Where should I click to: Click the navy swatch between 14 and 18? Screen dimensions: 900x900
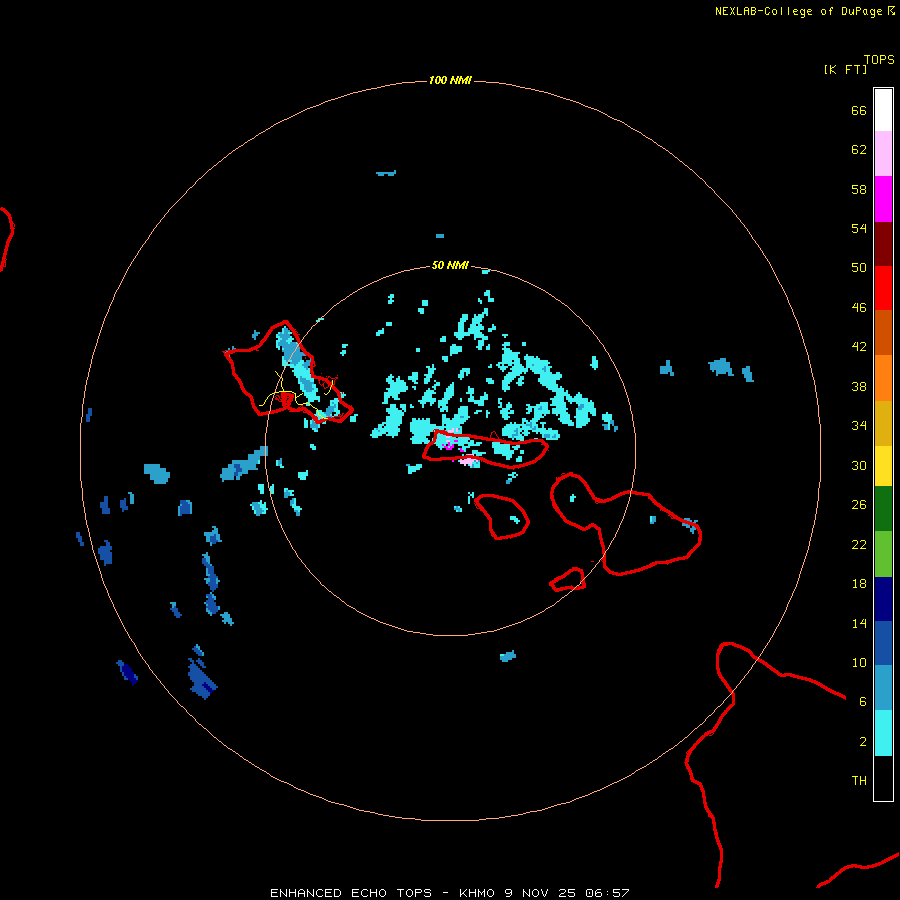click(x=883, y=599)
